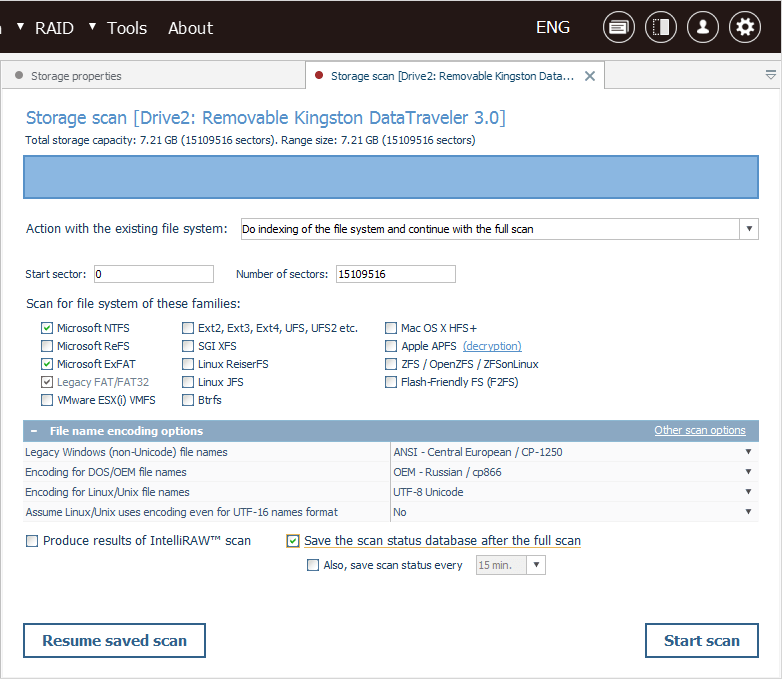
Task: Click the panel layout icon in header
Action: (x=661, y=27)
